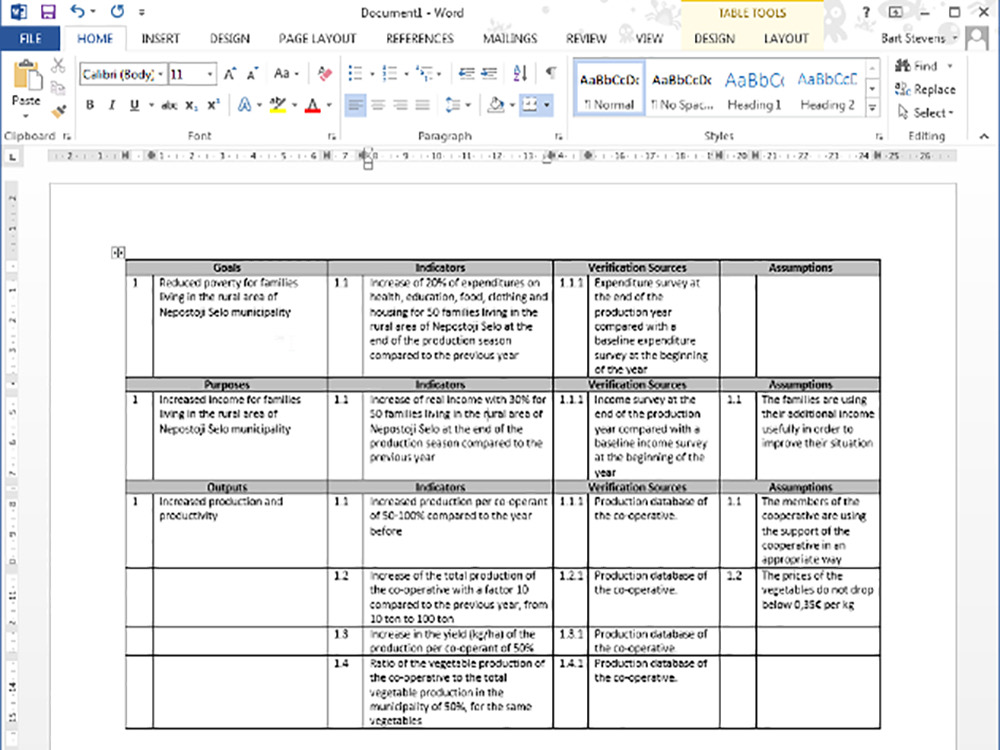Toggle italic formatting
This screenshot has width=1000, height=750.
pos(112,105)
